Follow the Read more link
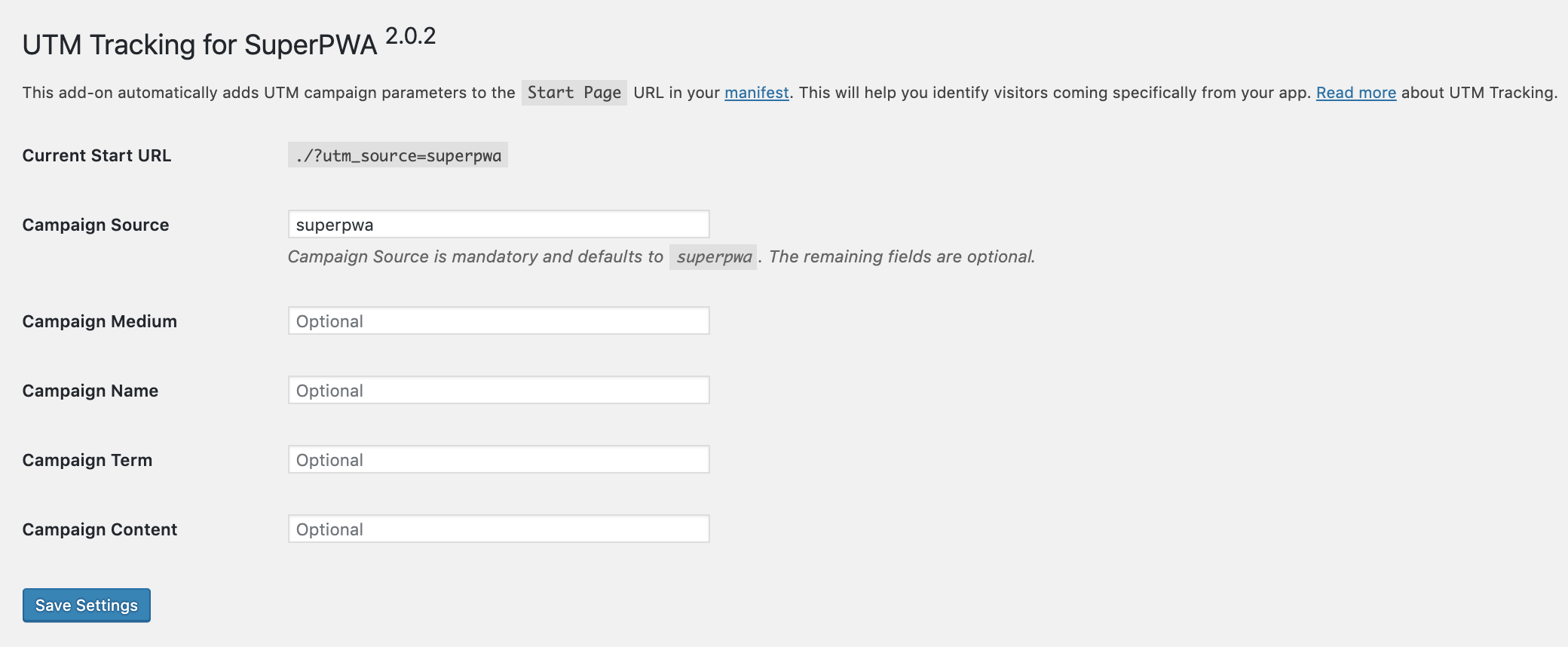 [1355, 93]
